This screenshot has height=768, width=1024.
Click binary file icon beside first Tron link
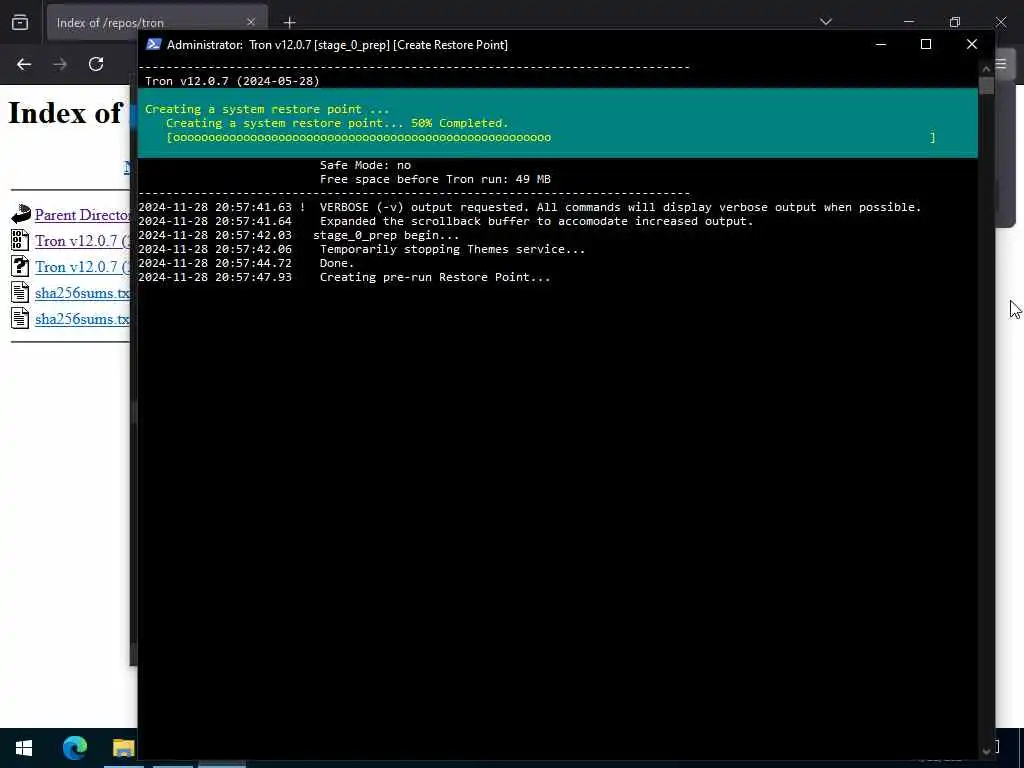[x=20, y=240]
